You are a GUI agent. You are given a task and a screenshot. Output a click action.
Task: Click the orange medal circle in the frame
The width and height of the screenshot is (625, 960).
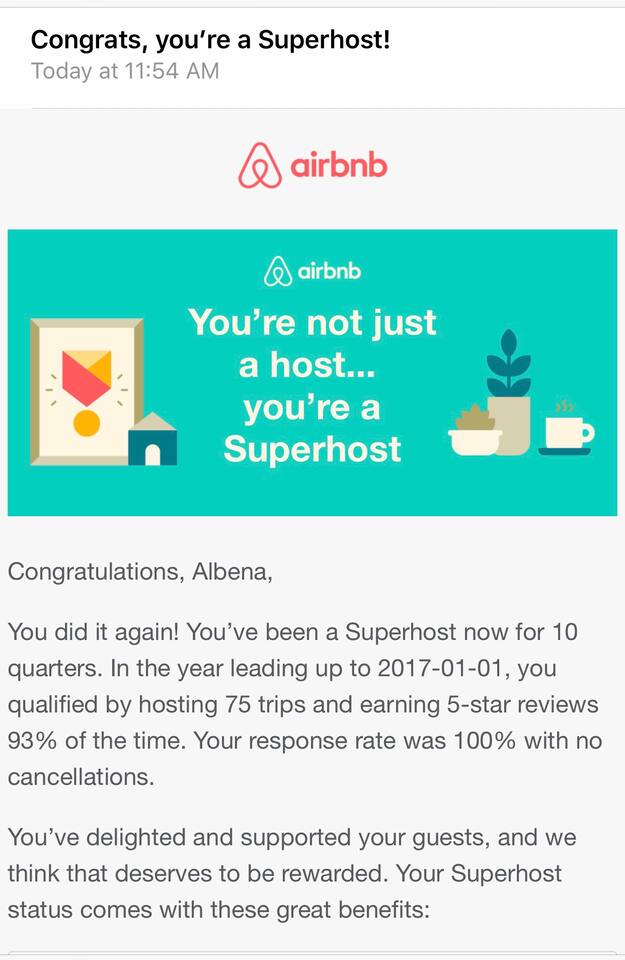click(87, 422)
